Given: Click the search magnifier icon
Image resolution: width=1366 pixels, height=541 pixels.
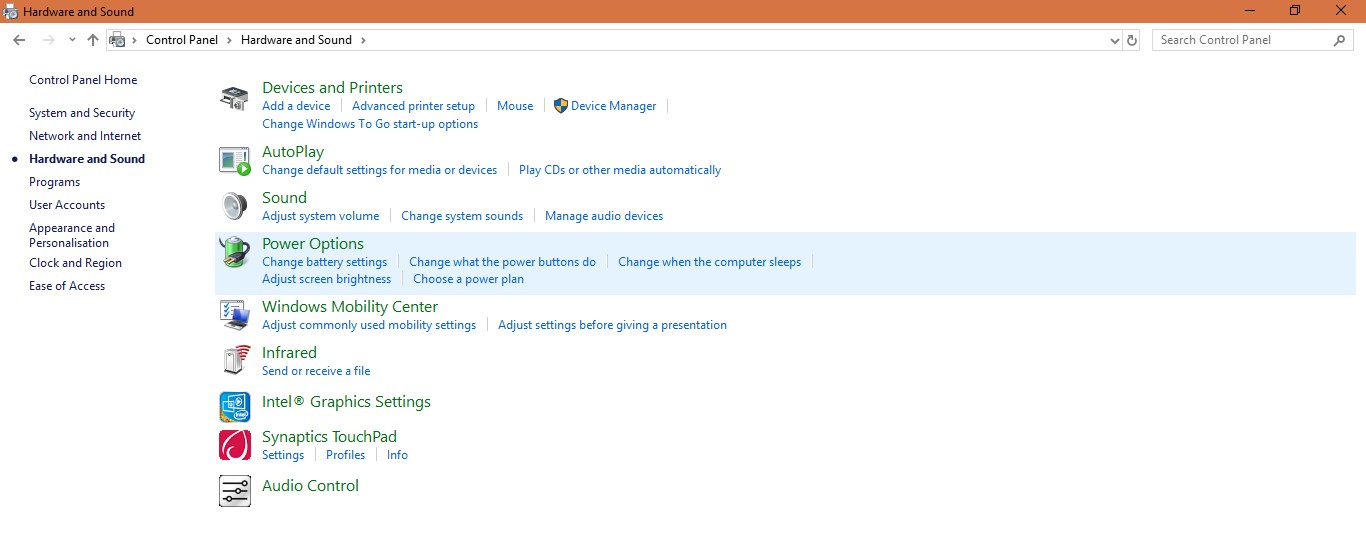Looking at the screenshot, I should point(1340,40).
